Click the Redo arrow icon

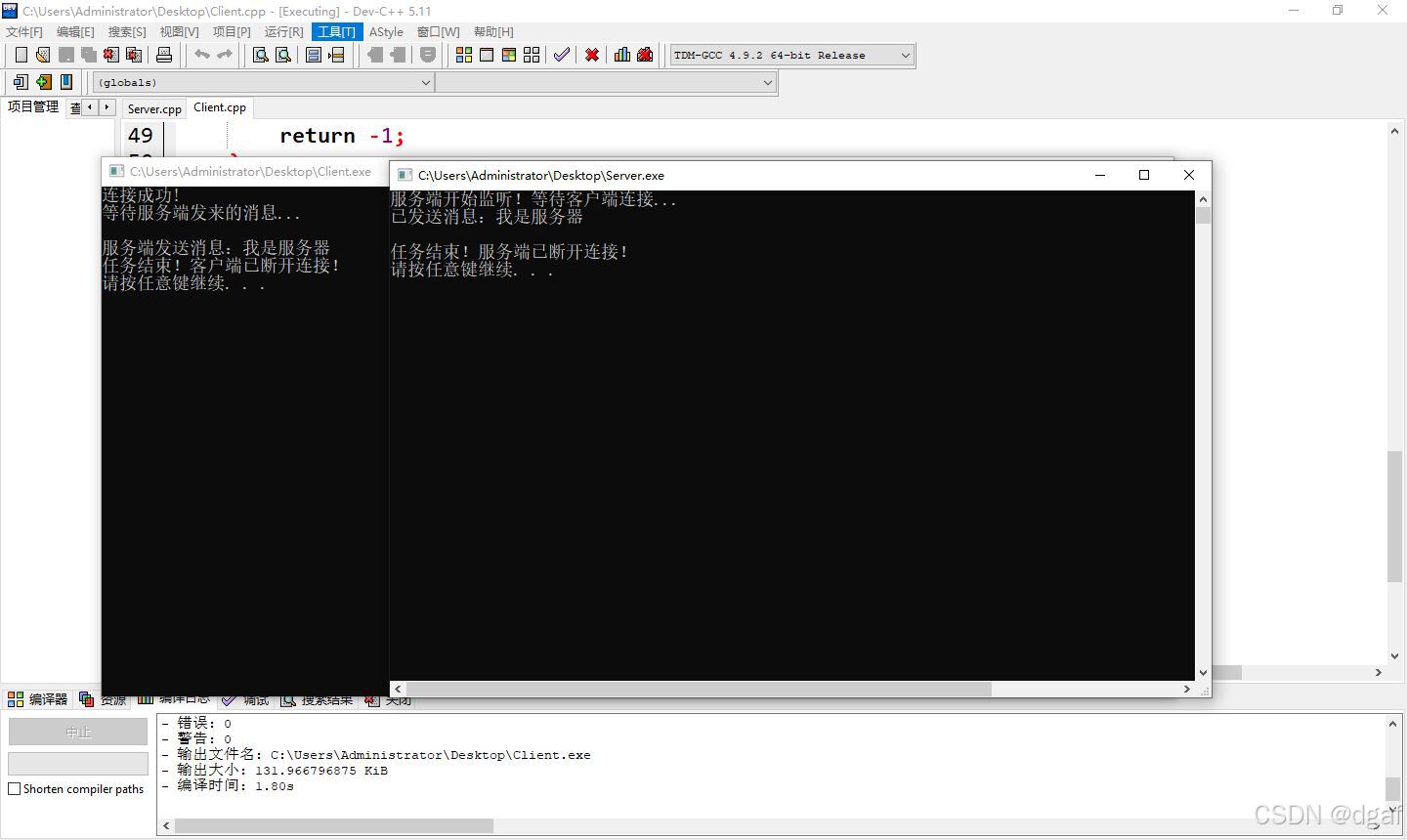pyautogui.click(x=224, y=55)
